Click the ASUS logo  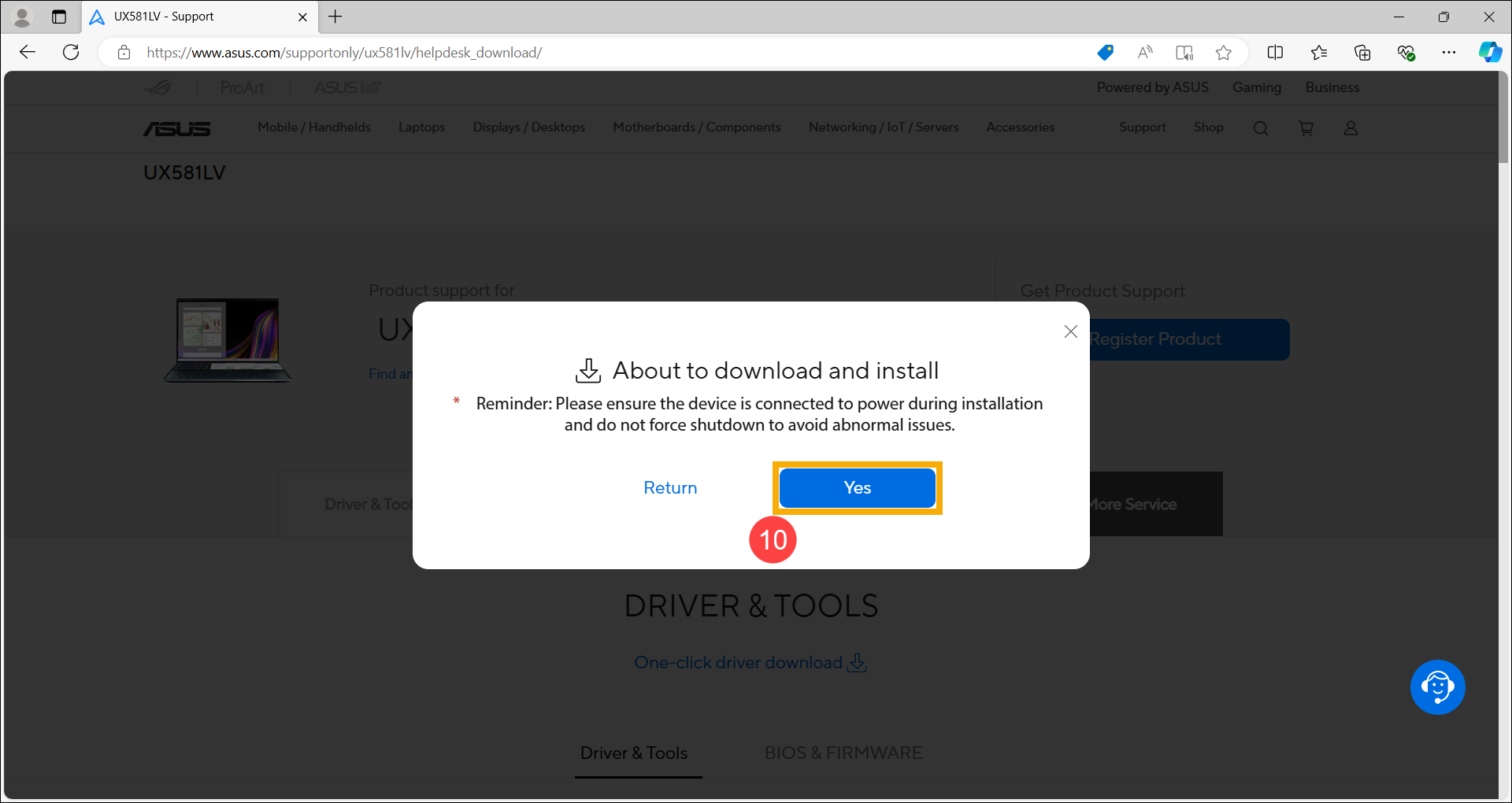pyautogui.click(x=176, y=128)
